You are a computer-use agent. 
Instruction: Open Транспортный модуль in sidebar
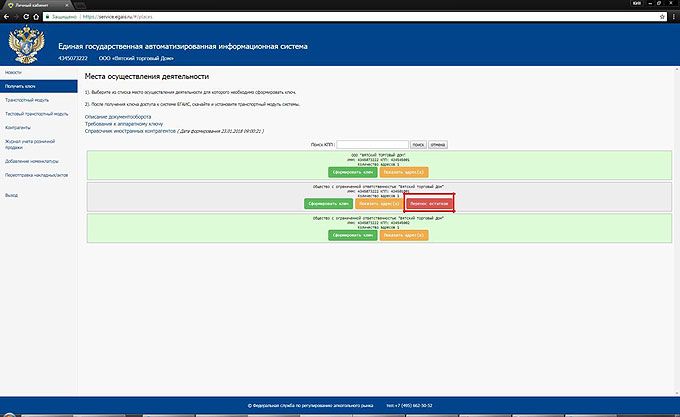pyautogui.click(x=28, y=100)
